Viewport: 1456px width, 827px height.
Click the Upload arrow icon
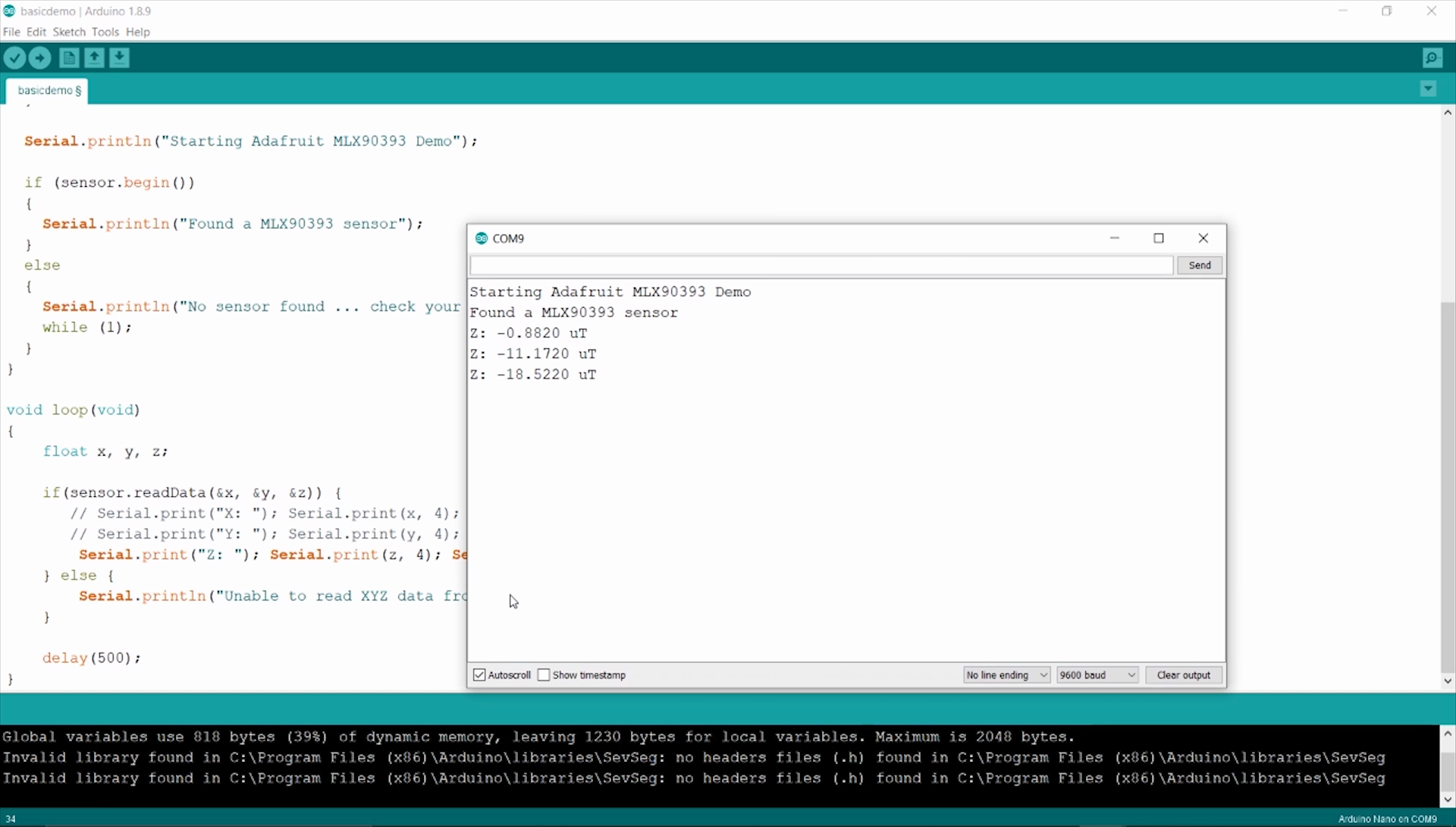tap(40, 58)
